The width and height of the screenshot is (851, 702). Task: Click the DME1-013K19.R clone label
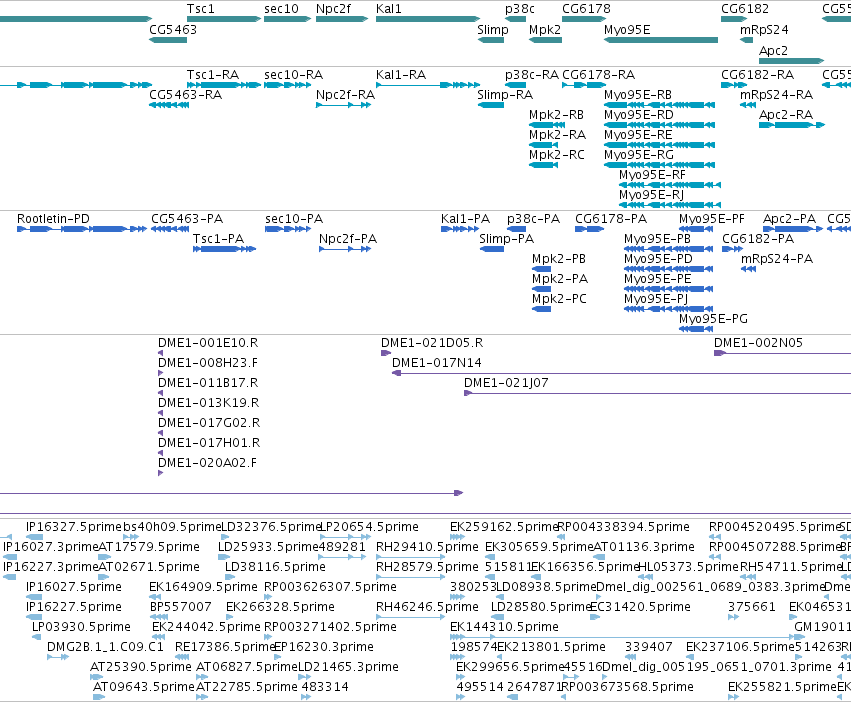point(208,403)
